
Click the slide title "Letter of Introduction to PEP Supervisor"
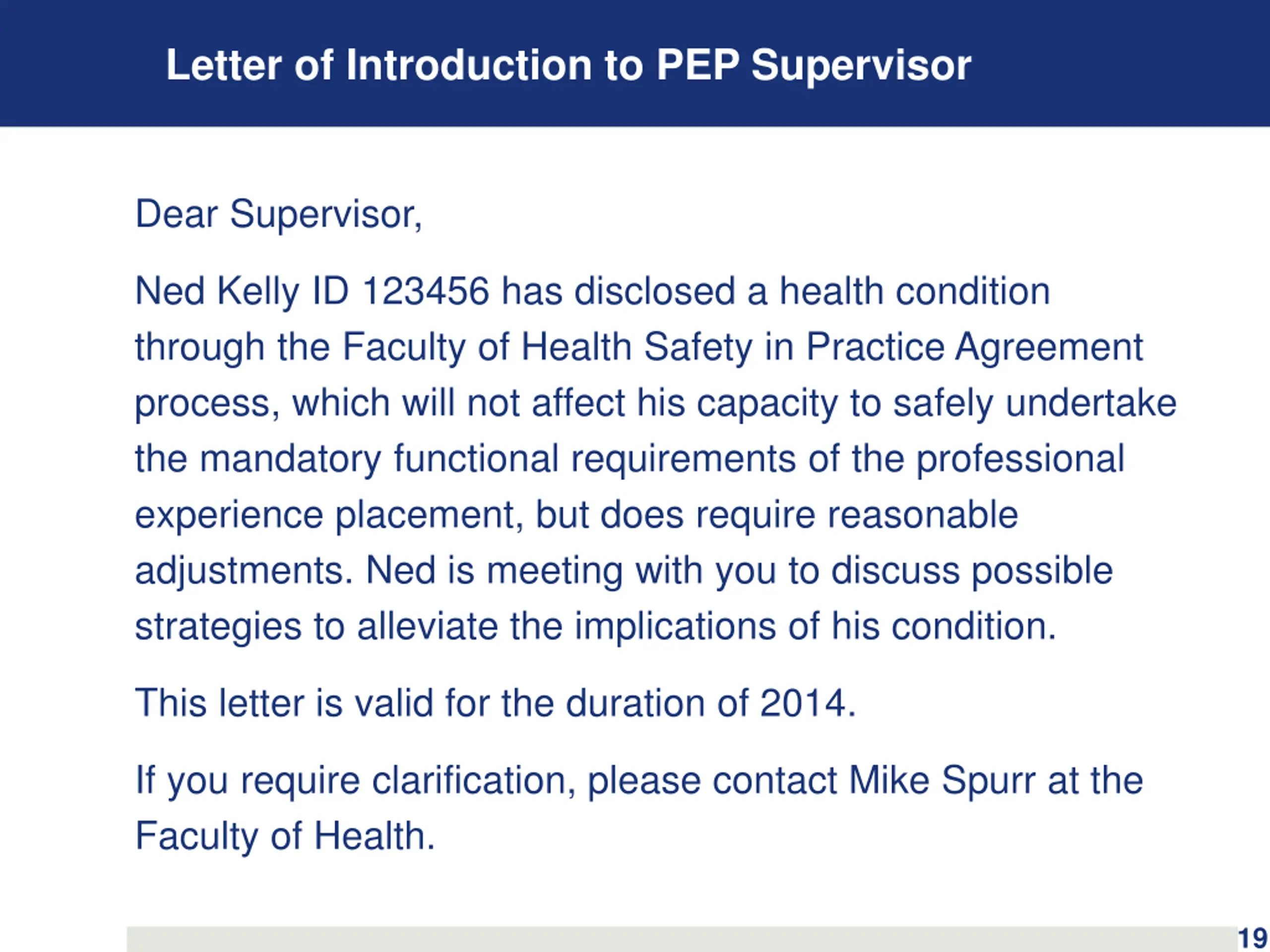[568, 65]
